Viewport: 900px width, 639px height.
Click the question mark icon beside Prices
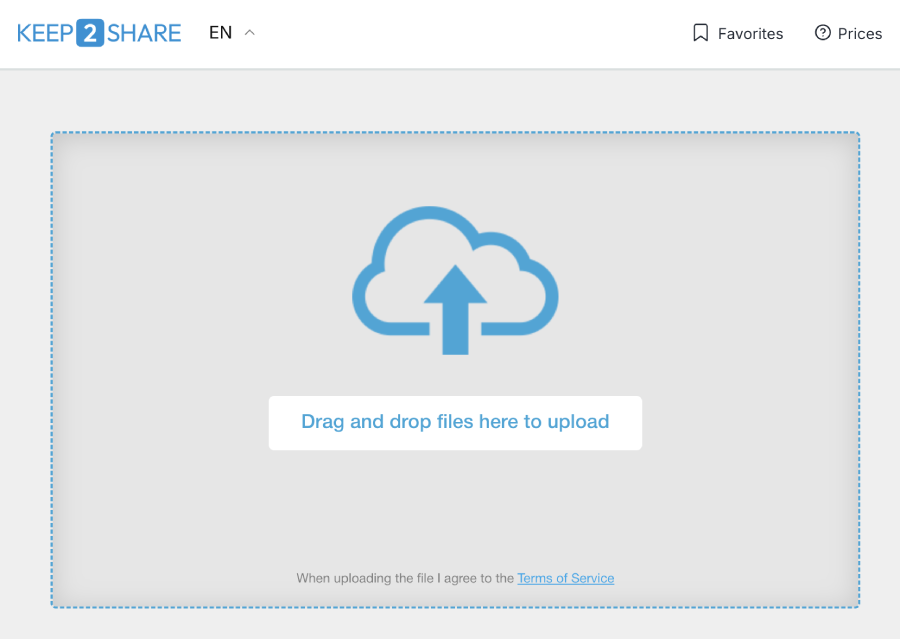823,33
